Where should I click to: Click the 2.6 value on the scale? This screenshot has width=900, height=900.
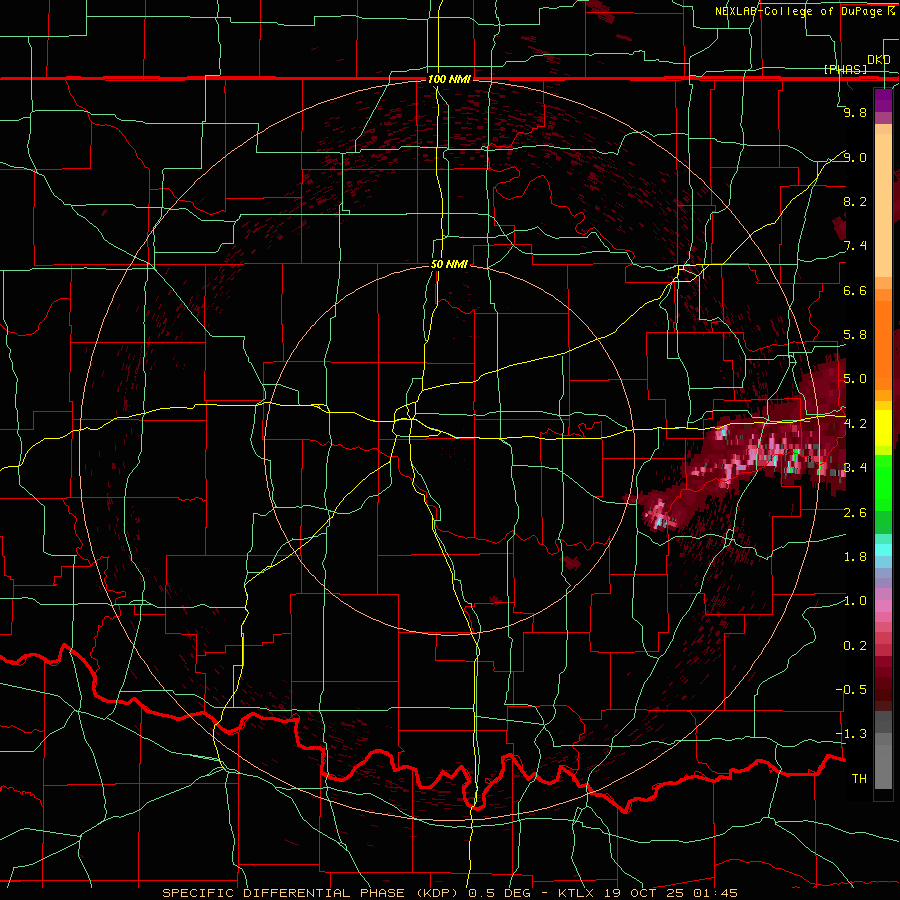coord(855,513)
